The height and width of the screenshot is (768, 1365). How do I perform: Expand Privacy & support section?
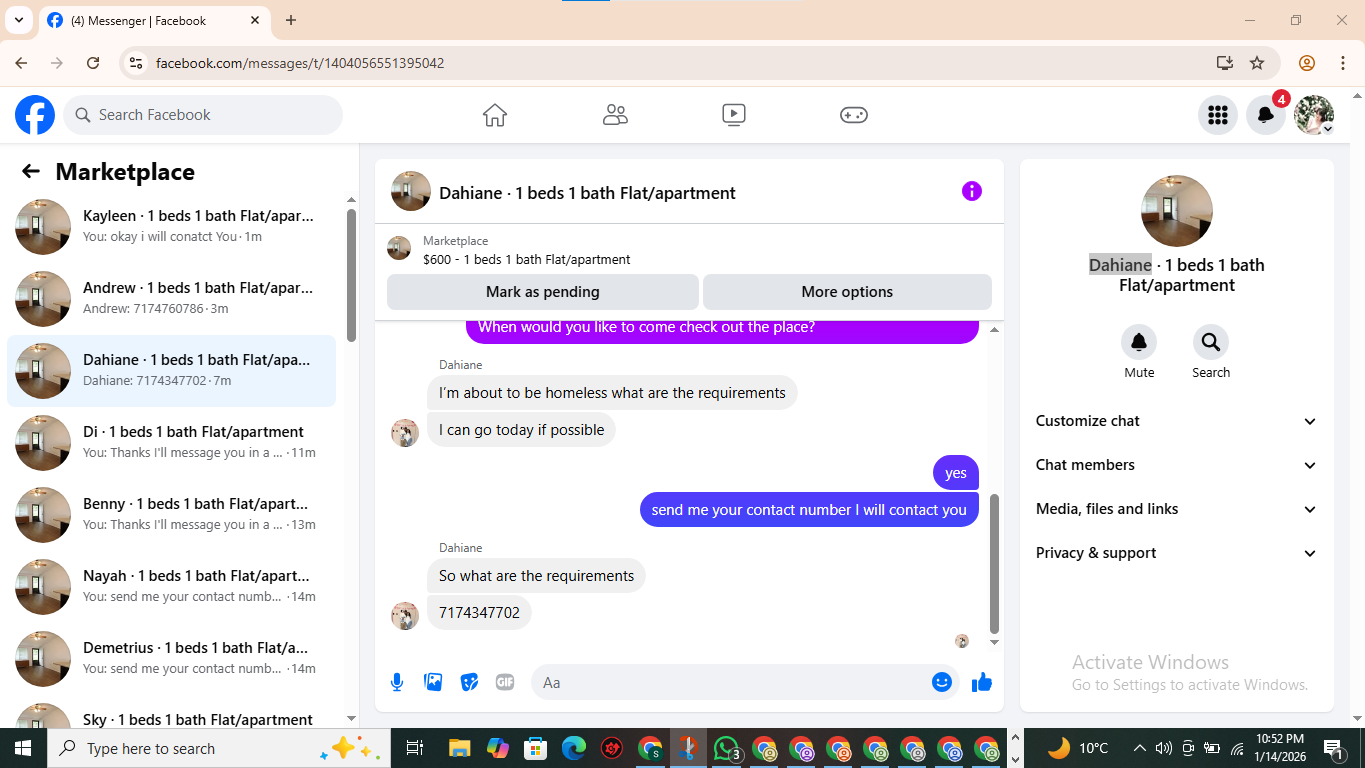[x=1177, y=553]
